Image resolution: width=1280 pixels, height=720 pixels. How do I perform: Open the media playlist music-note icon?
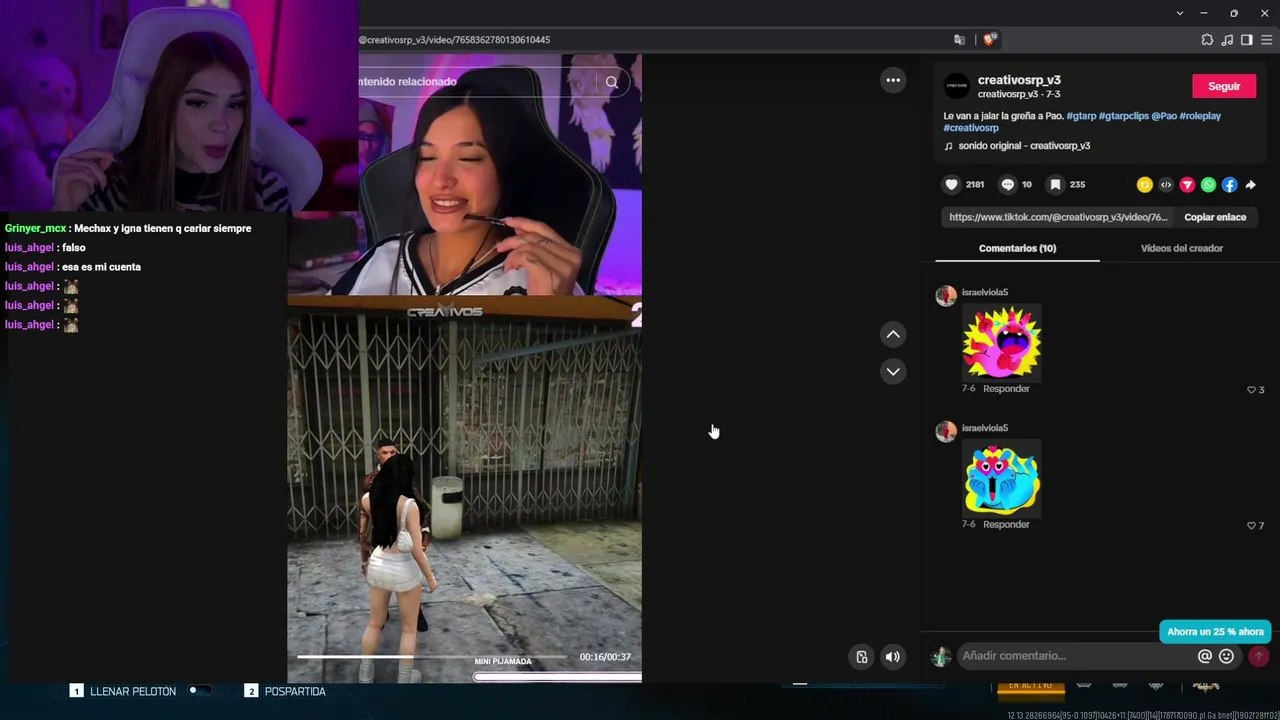1227,40
